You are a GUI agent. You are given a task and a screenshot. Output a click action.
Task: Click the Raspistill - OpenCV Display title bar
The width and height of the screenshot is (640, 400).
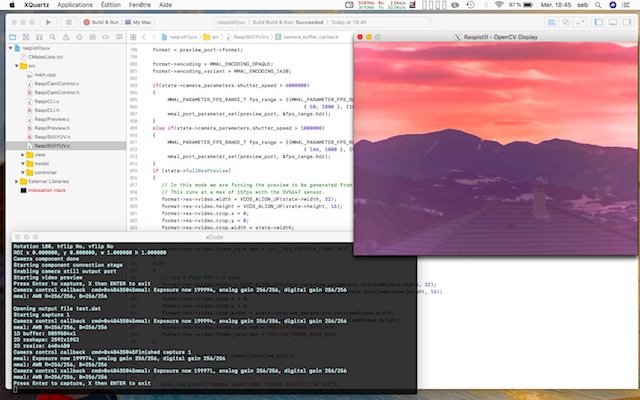(496, 37)
